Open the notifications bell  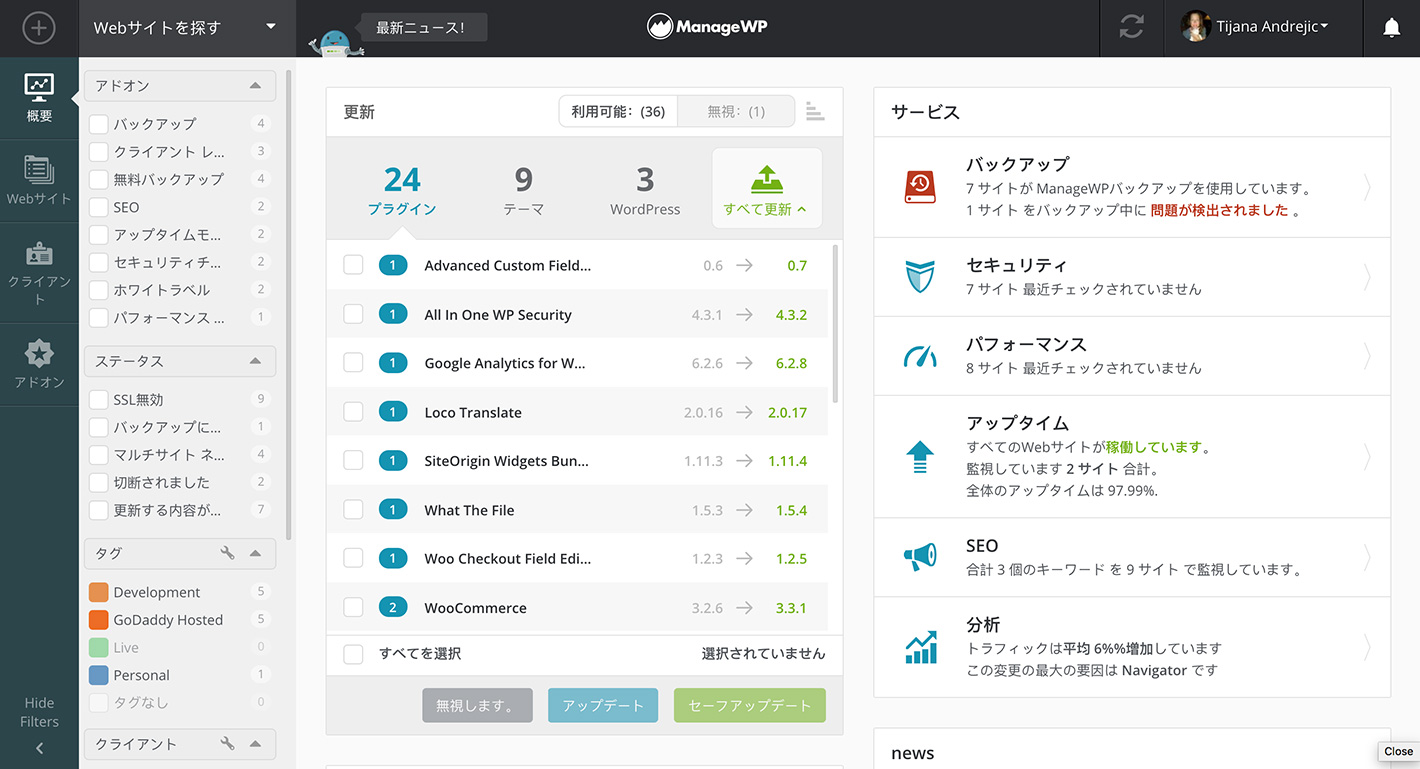pyautogui.click(x=1391, y=28)
